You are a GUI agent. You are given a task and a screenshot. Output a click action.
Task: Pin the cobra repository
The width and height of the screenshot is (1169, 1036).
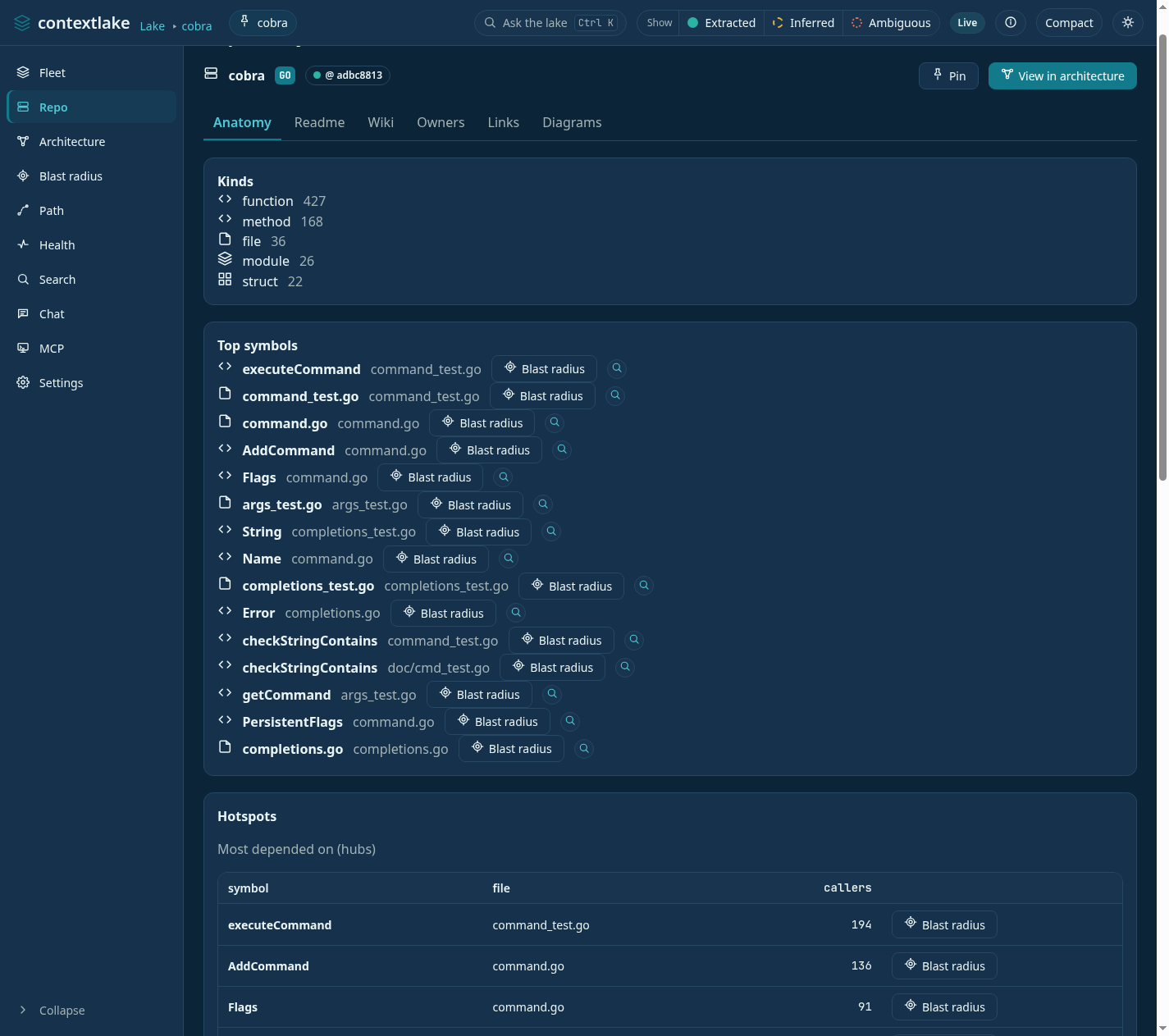948,75
